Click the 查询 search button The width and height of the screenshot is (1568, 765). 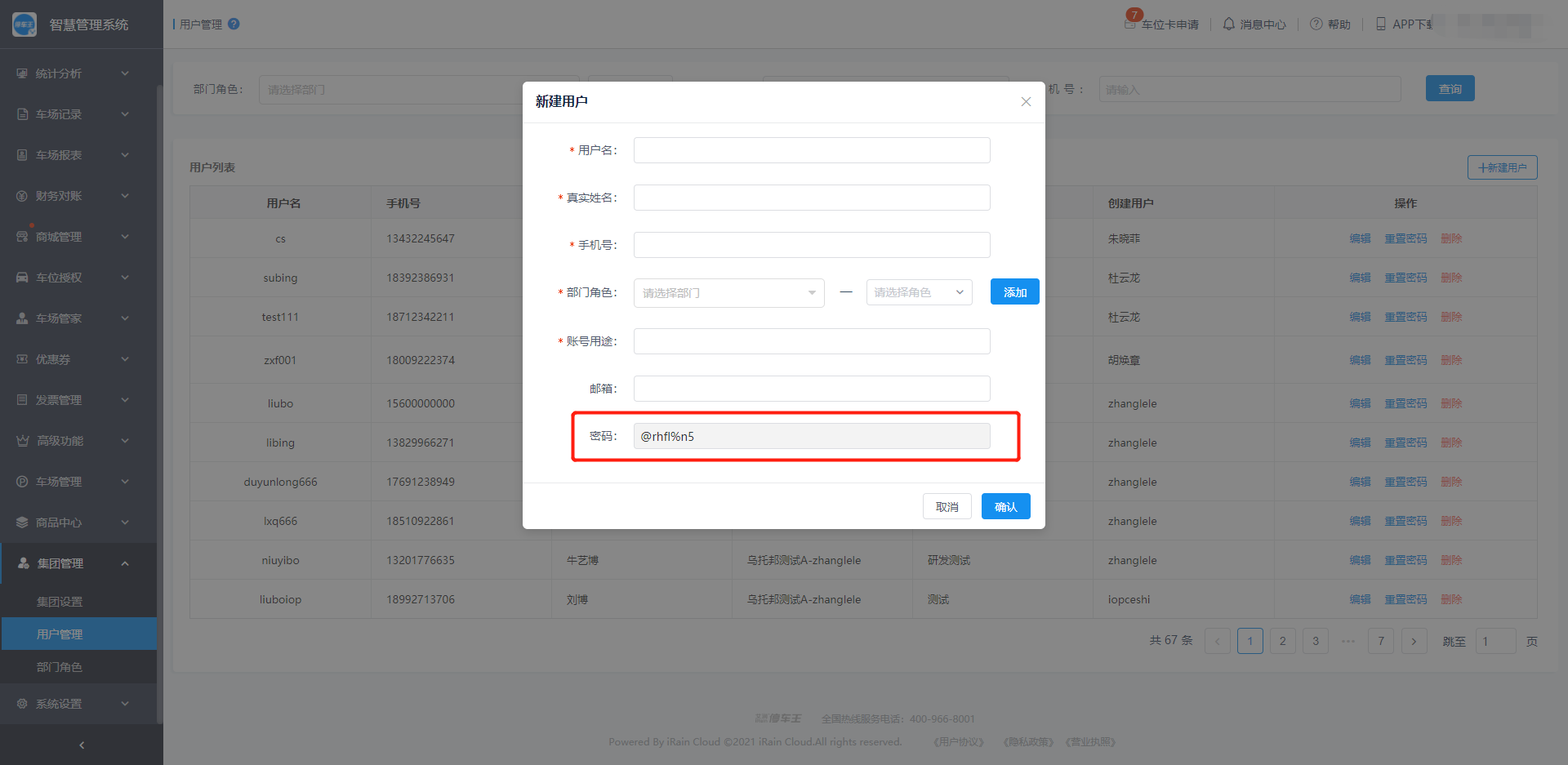[x=1450, y=88]
